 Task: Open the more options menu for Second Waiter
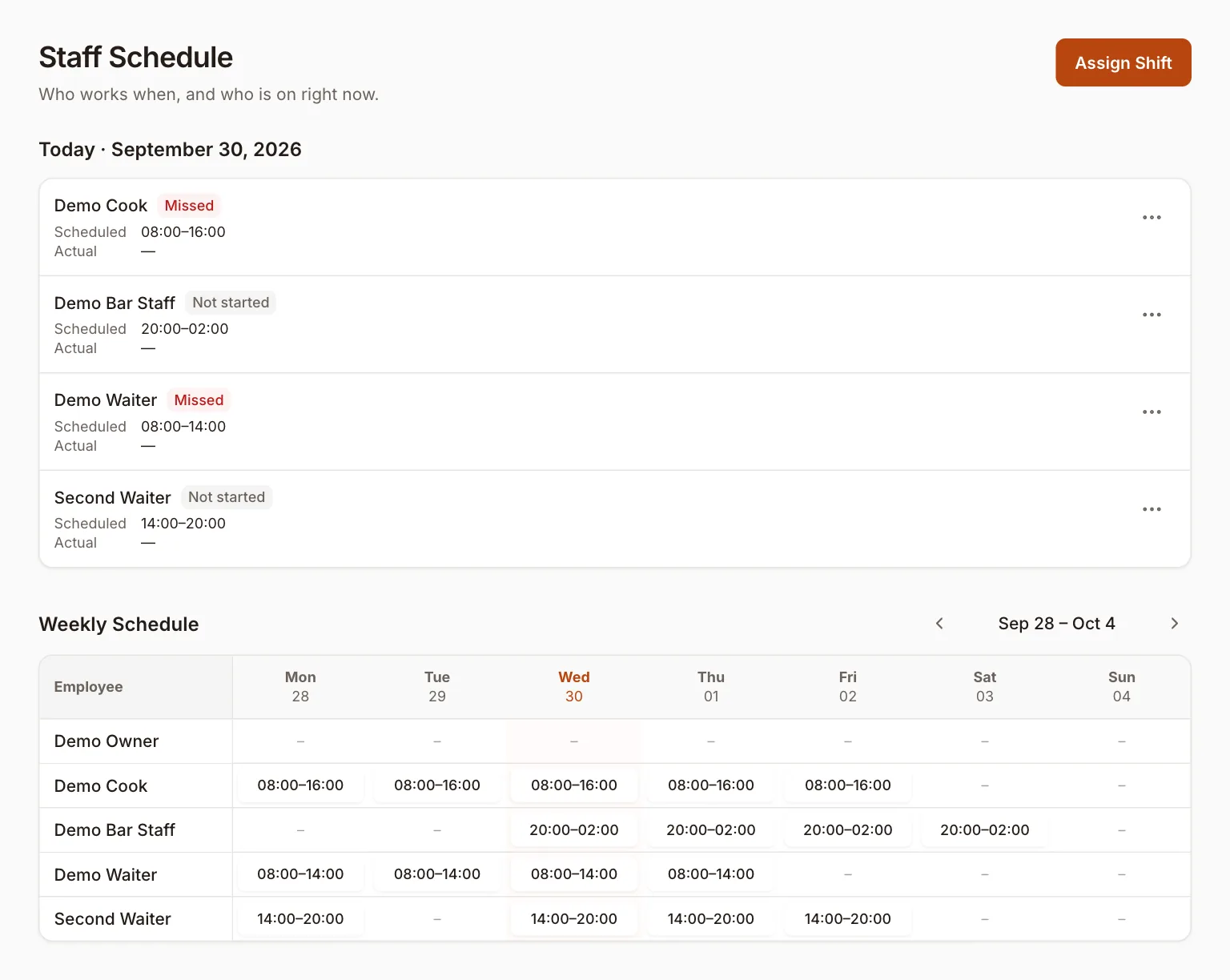(1152, 509)
